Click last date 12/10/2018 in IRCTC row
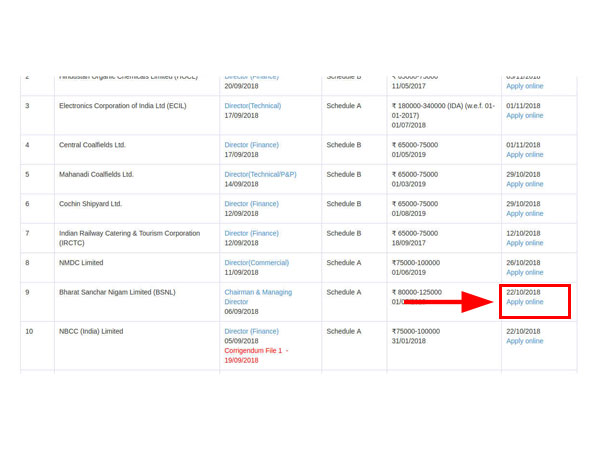600x450 pixels. point(523,233)
